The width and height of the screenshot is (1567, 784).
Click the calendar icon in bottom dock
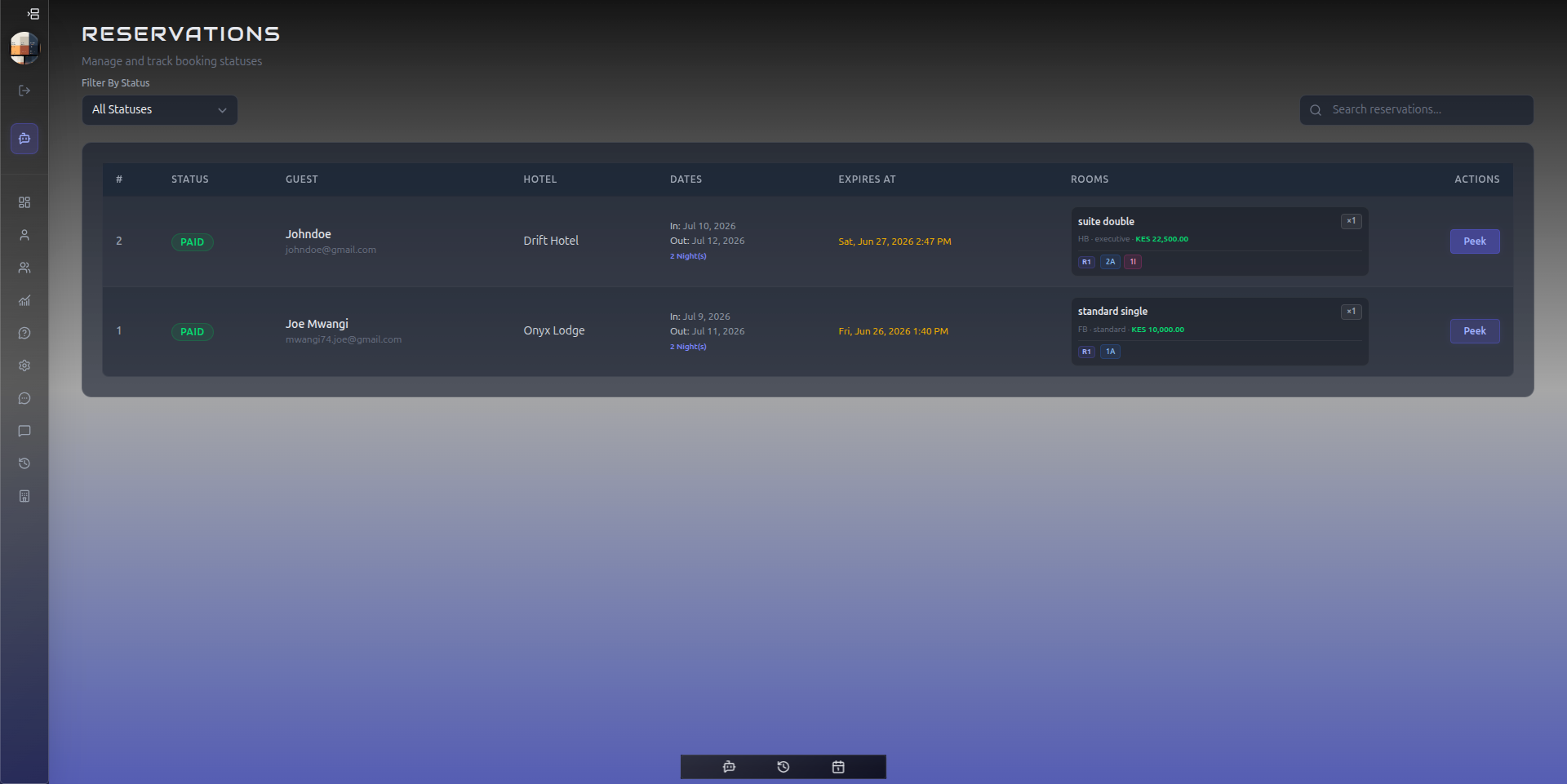(x=838, y=767)
